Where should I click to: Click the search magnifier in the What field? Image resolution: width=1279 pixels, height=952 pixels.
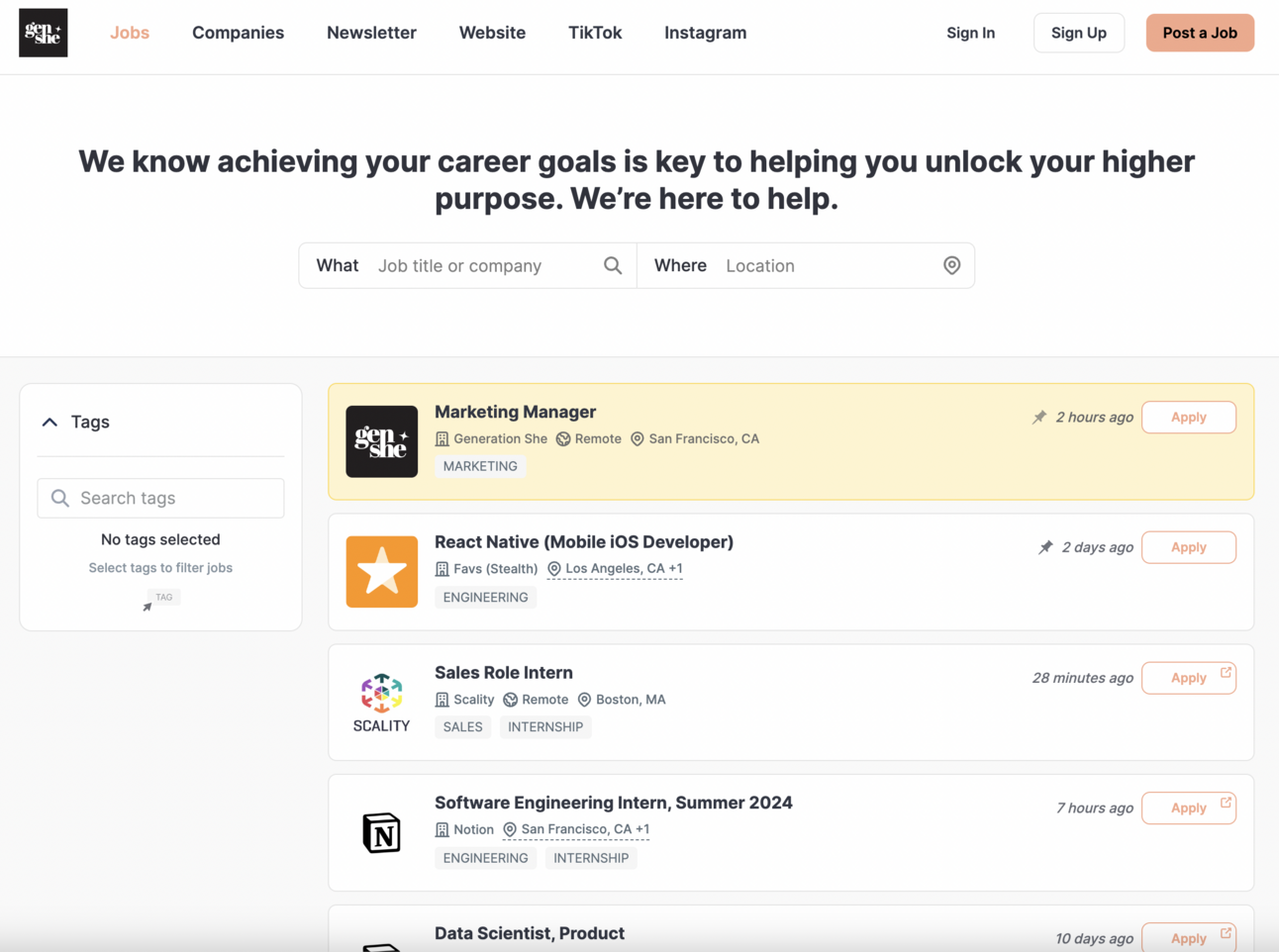(612, 265)
